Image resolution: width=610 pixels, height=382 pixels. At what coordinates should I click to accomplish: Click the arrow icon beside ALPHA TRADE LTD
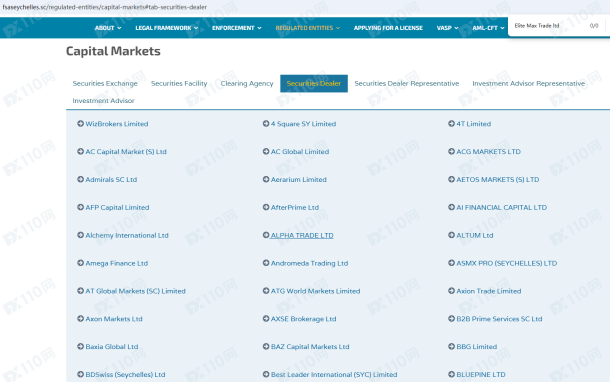(266, 235)
